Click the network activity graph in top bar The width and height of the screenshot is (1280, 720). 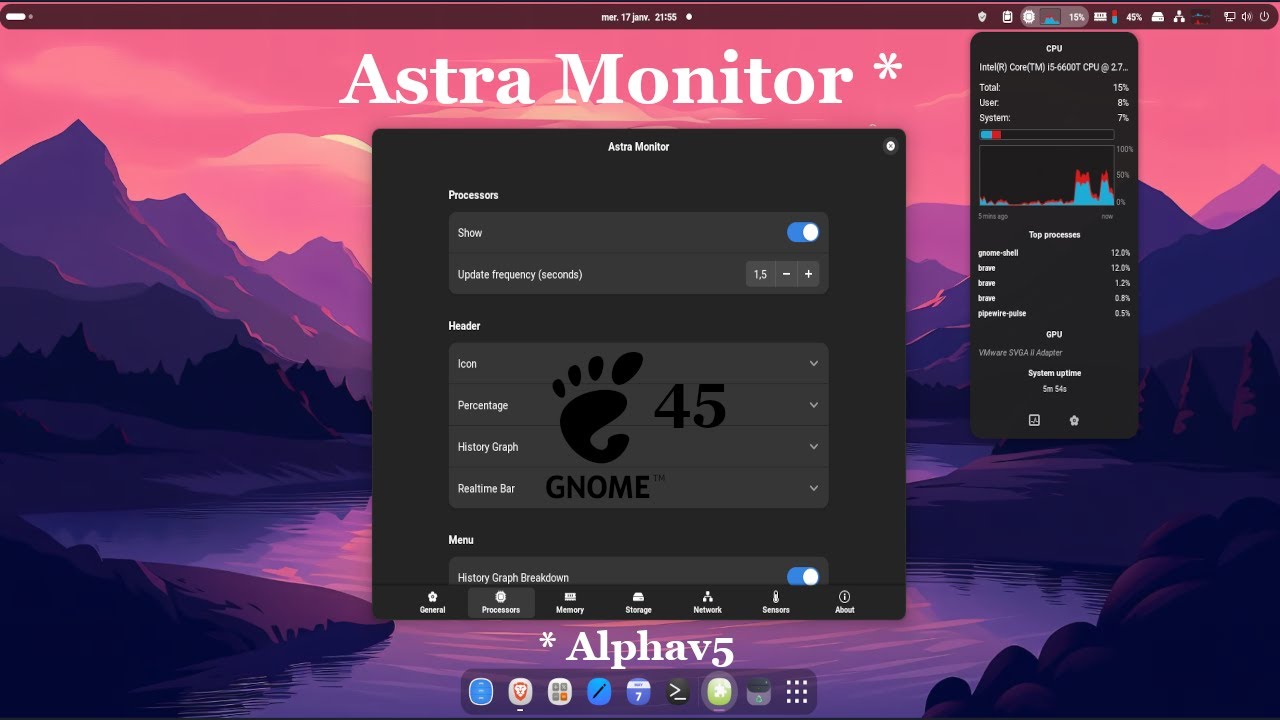point(1200,17)
